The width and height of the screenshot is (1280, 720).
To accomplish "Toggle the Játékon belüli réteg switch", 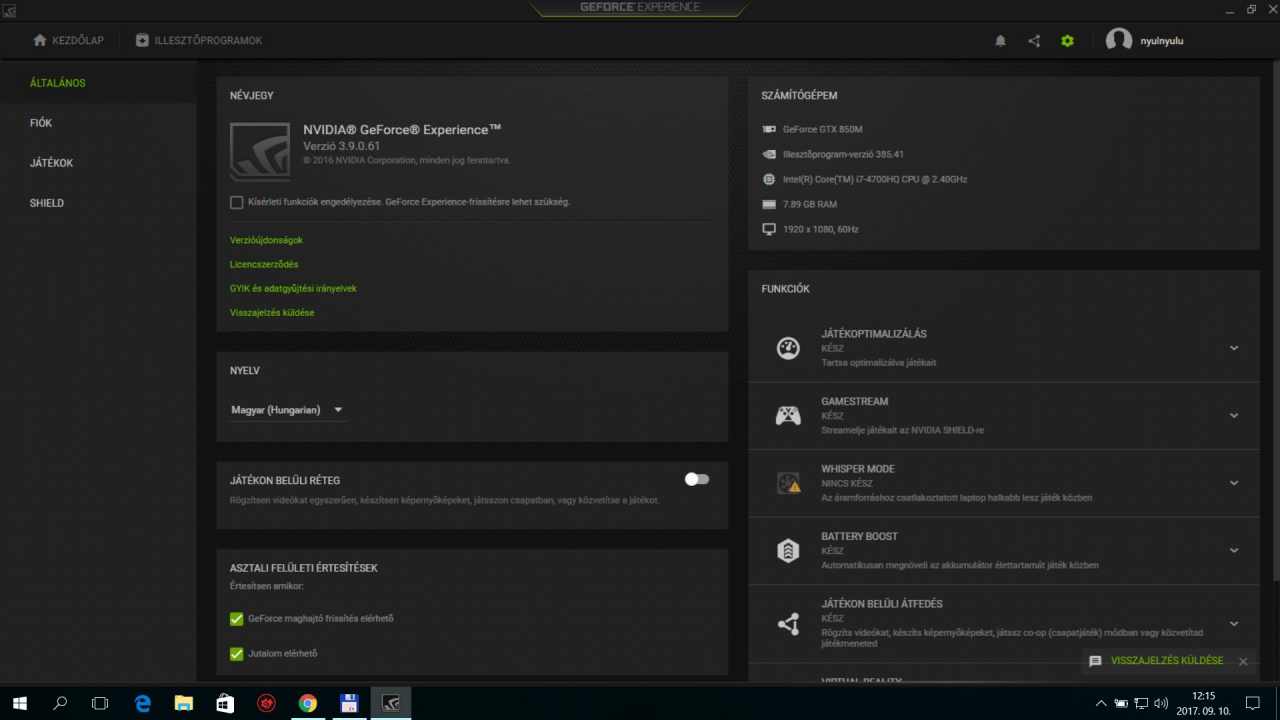I will [697, 479].
